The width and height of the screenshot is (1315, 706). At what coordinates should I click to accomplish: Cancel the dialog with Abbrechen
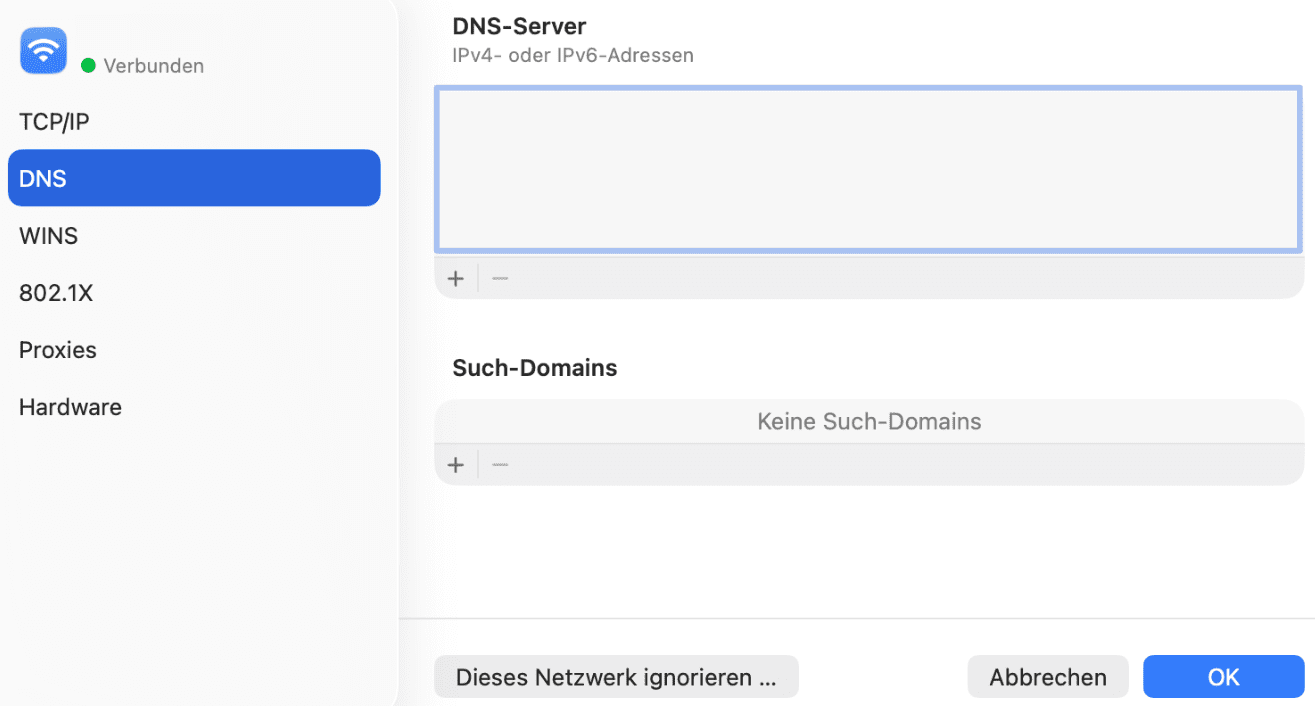click(1047, 677)
